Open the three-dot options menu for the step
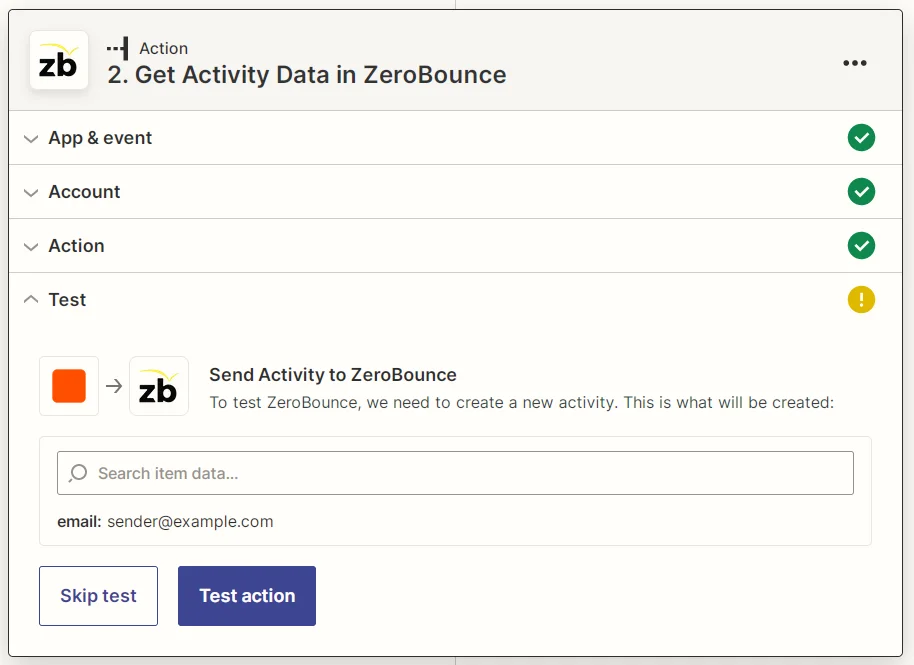Screen dimensions: 914x665 pos(855,62)
